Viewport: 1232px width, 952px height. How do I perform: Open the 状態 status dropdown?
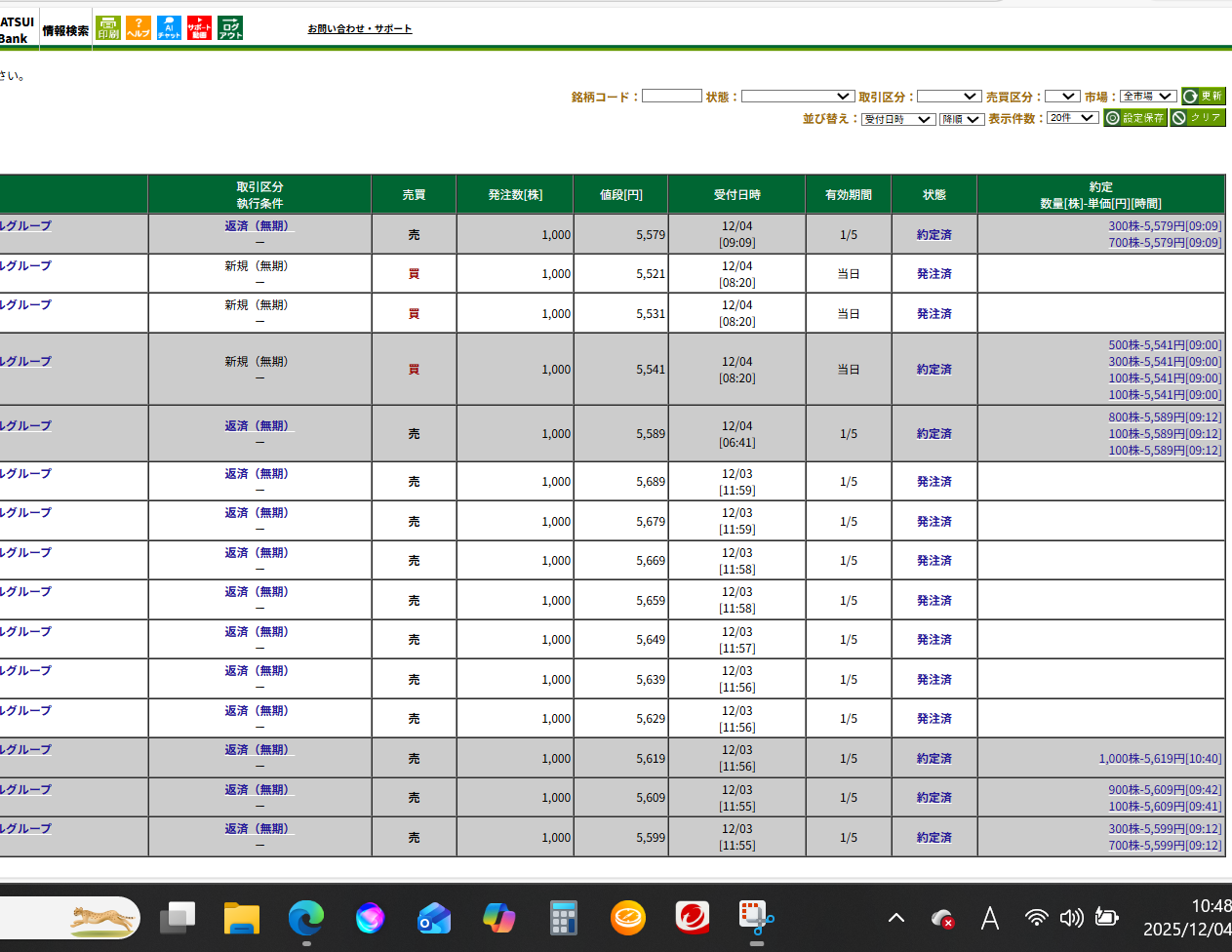coord(798,96)
